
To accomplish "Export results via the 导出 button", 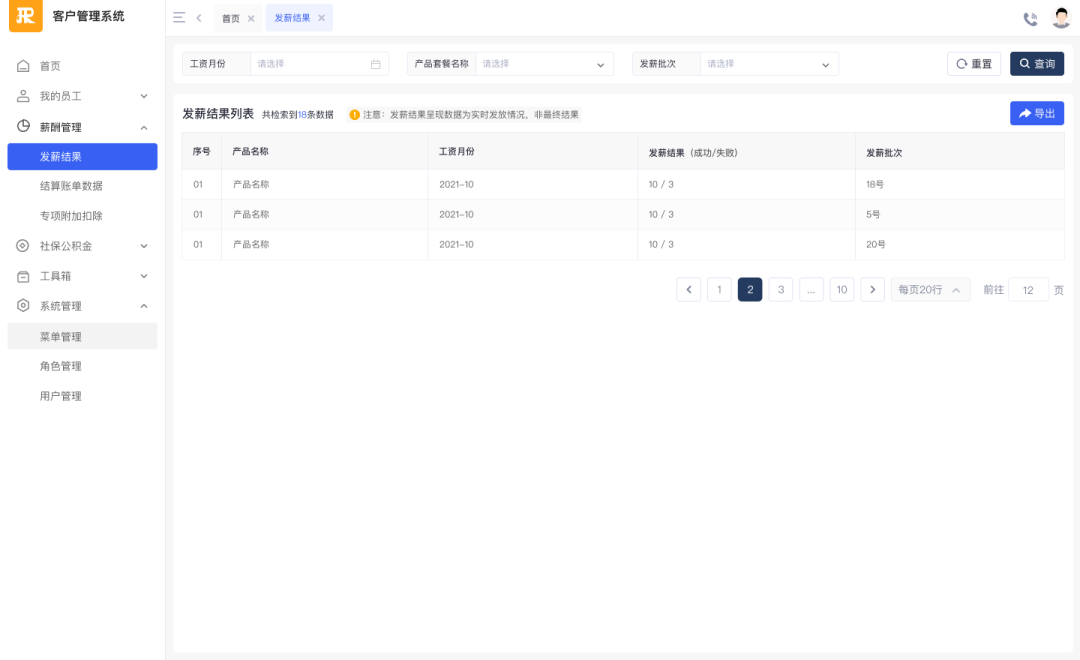I will coord(1036,113).
